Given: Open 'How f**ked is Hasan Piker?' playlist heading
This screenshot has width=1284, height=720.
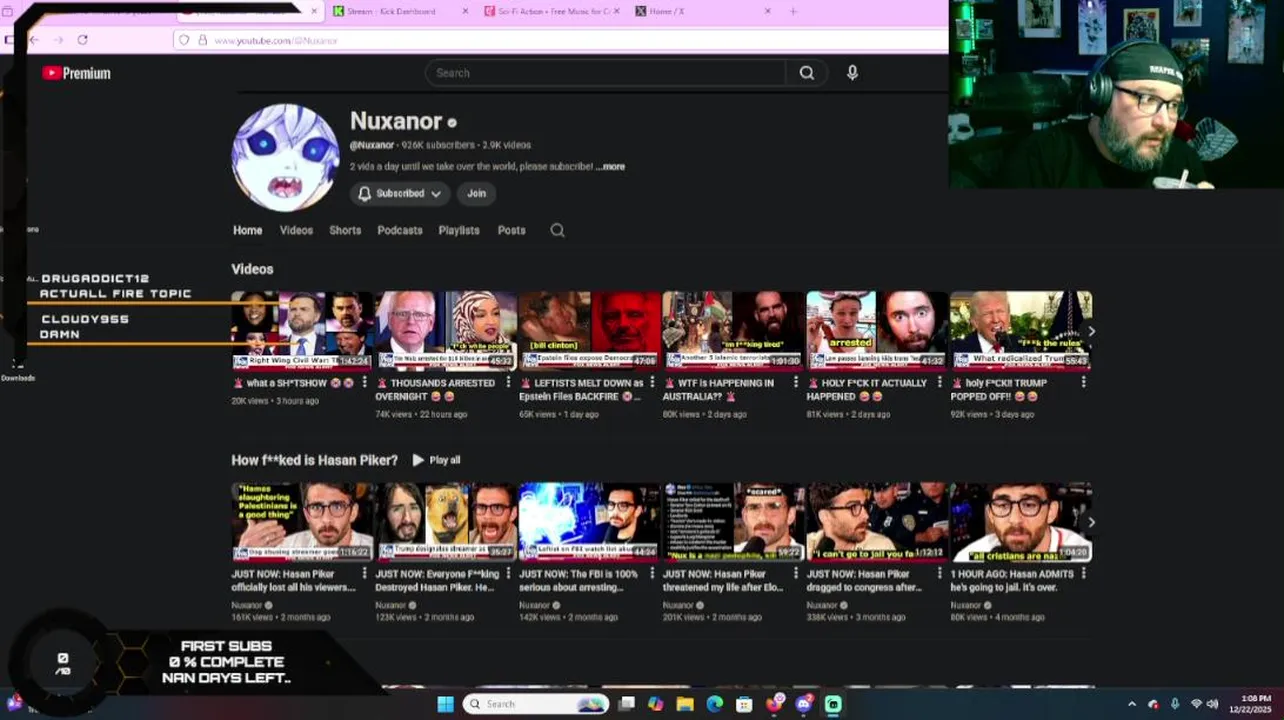Looking at the screenshot, I should click(x=314, y=460).
